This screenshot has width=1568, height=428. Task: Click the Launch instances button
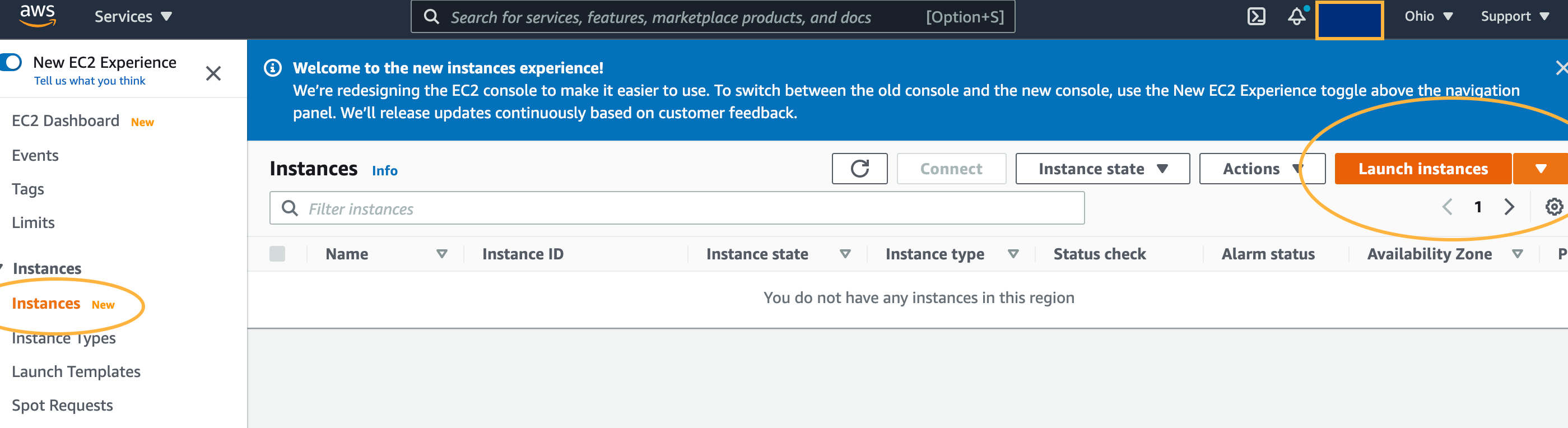1422,169
